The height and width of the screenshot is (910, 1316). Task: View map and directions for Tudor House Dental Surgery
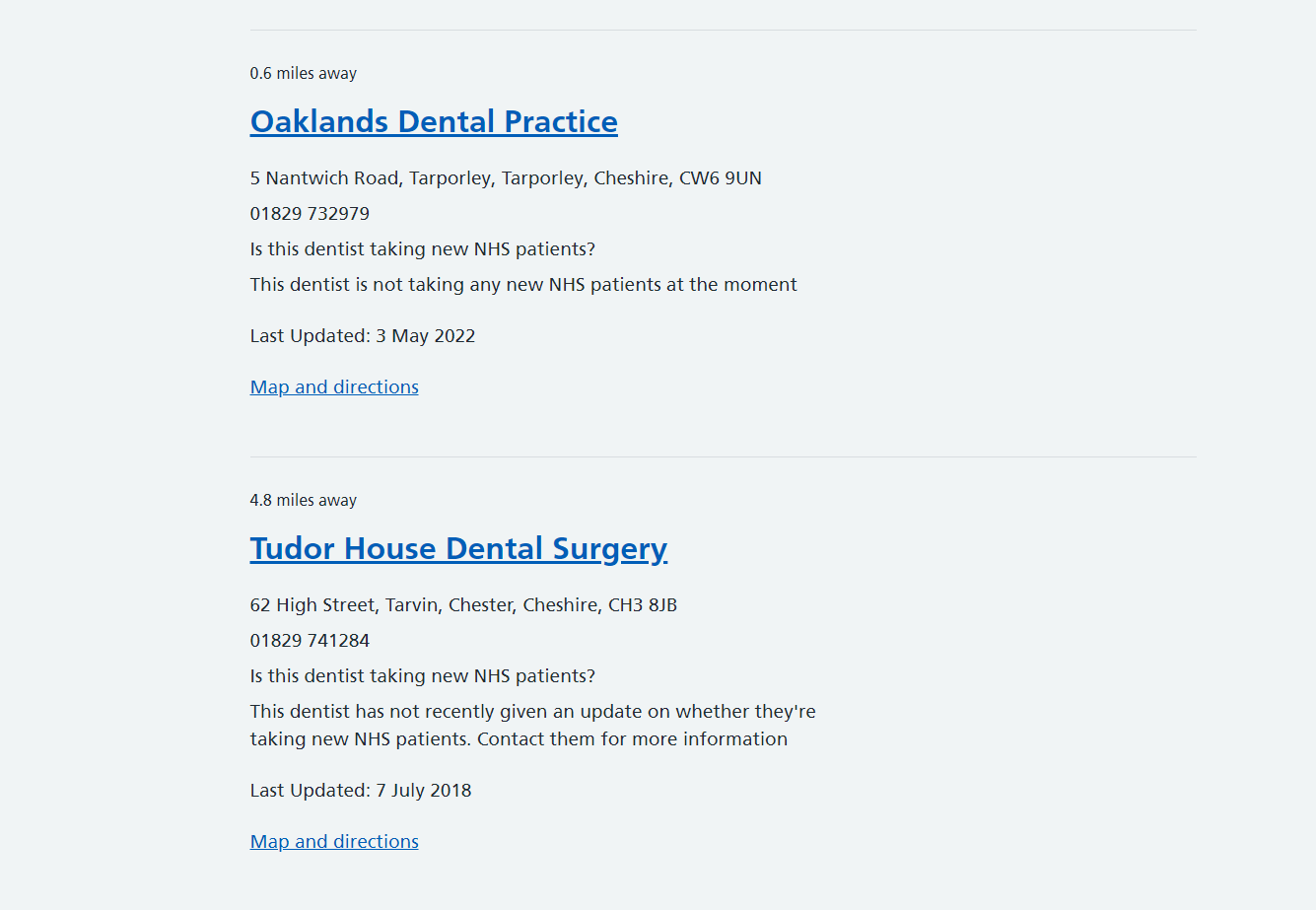pos(333,841)
